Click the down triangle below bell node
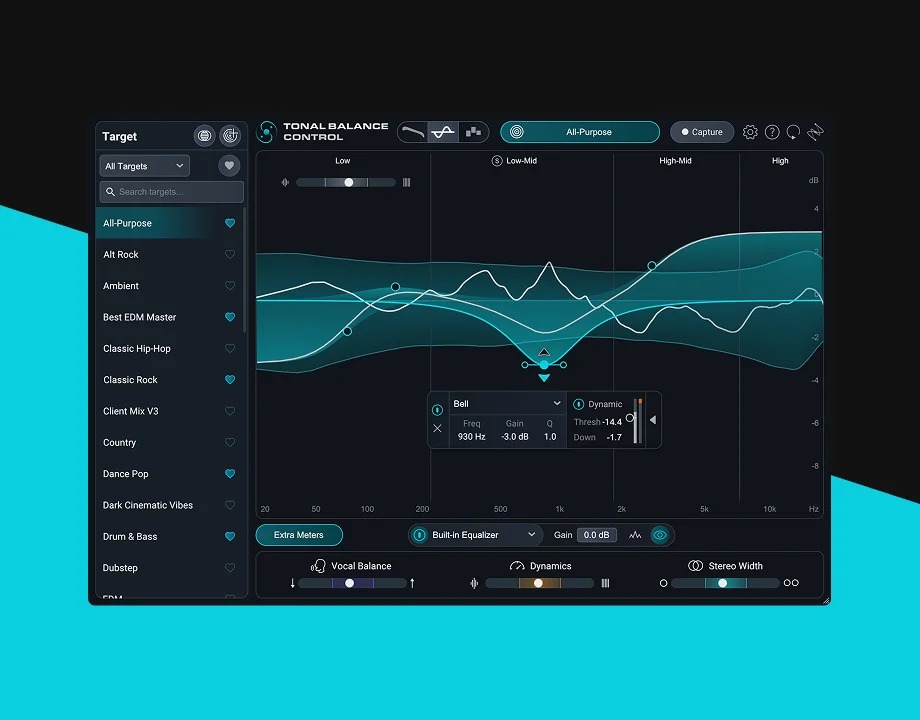This screenshot has width=920, height=720. (x=544, y=378)
